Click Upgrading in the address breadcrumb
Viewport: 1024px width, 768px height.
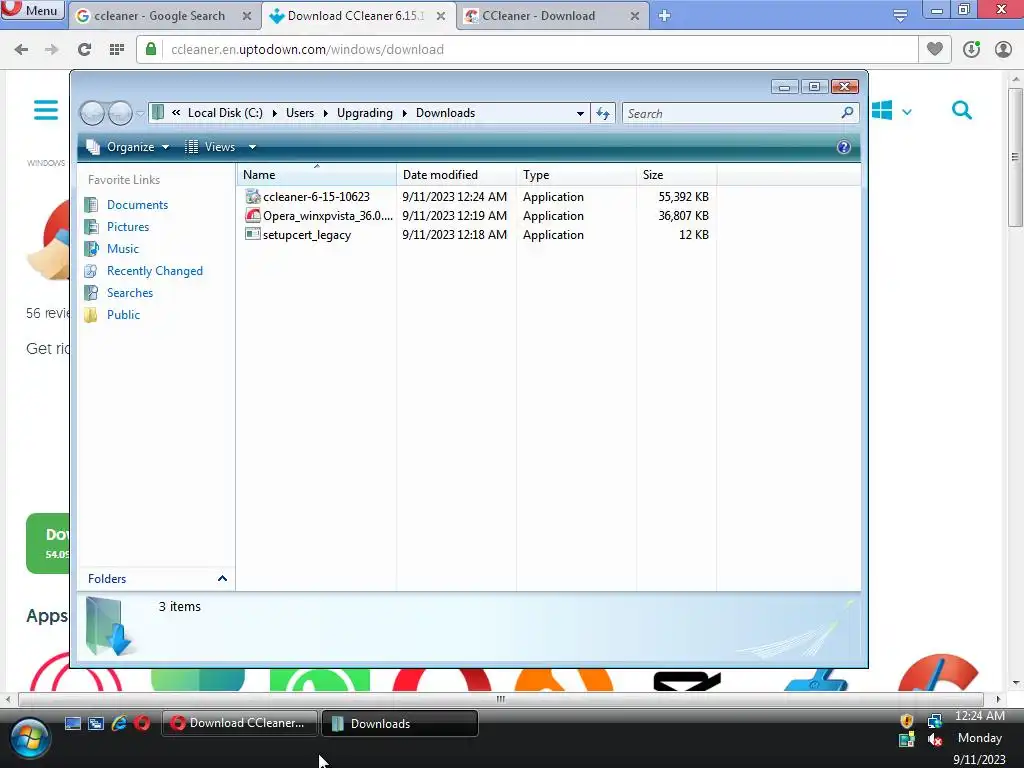coord(364,113)
